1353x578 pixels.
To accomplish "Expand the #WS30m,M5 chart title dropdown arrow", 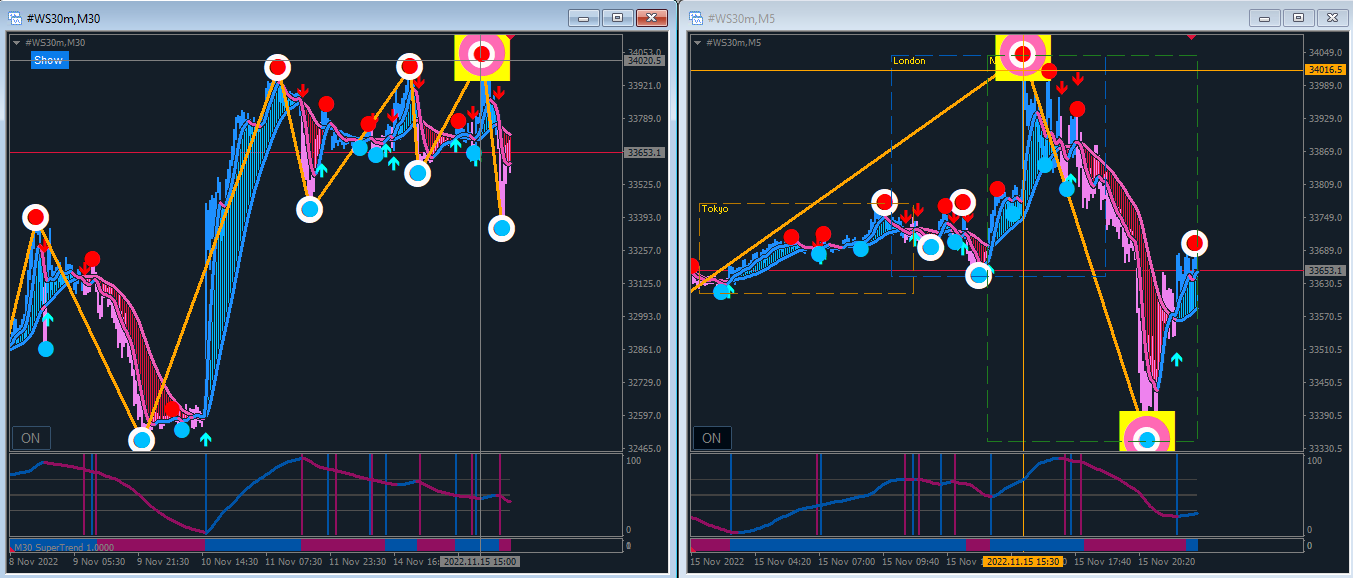I will 697,43.
